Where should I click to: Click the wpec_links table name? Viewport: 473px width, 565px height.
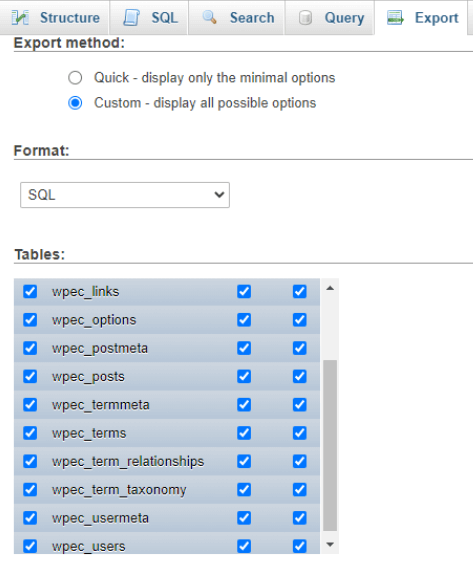(85, 292)
